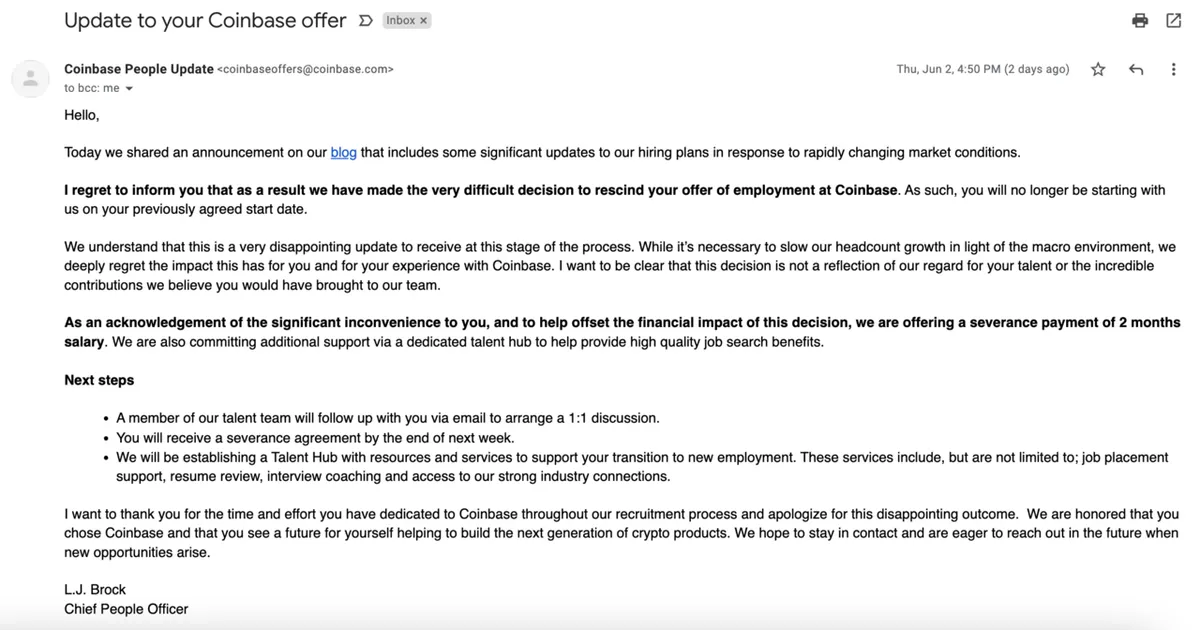Click the "to bcc: me" recipient text
The height and width of the screenshot is (630, 1200).
coord(91,88)
